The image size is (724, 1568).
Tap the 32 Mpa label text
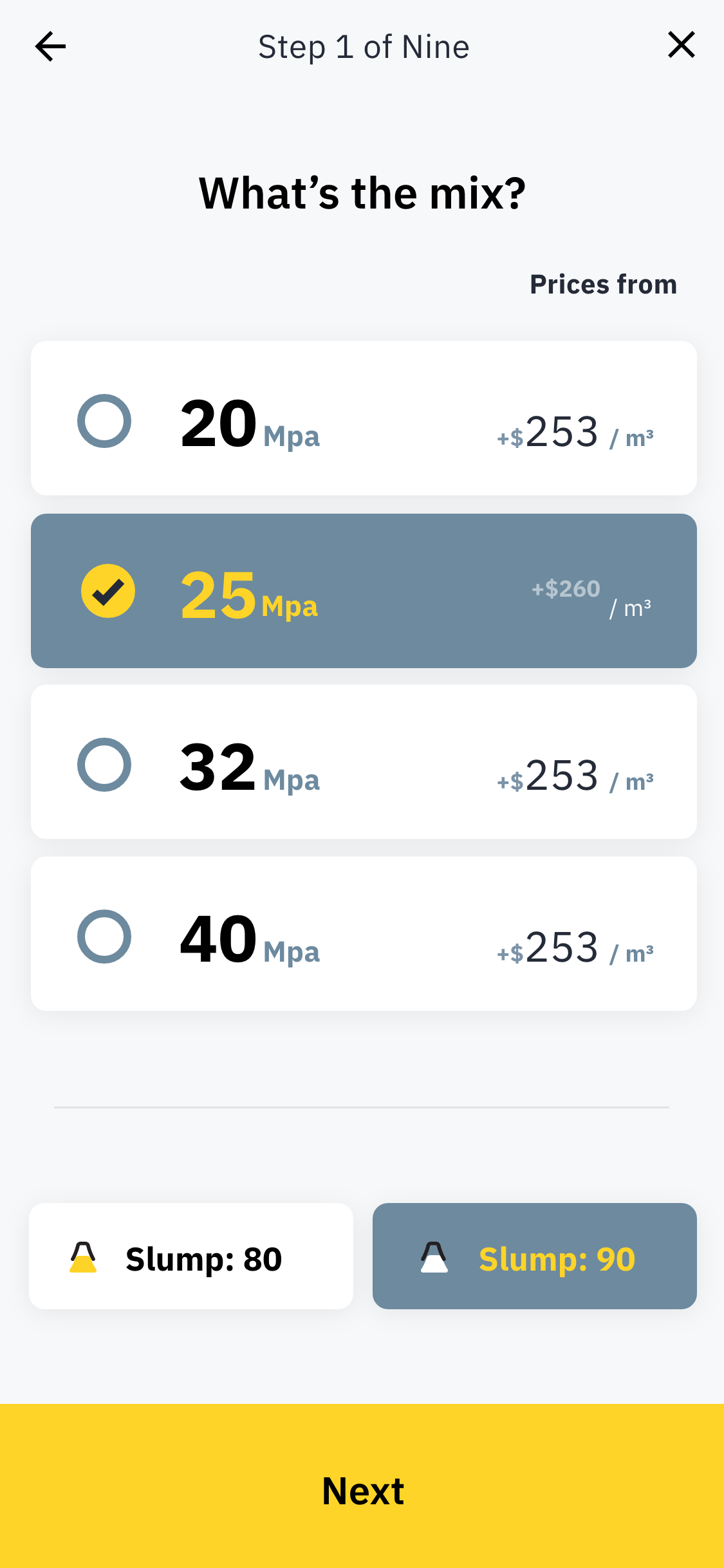pos(250,767)
